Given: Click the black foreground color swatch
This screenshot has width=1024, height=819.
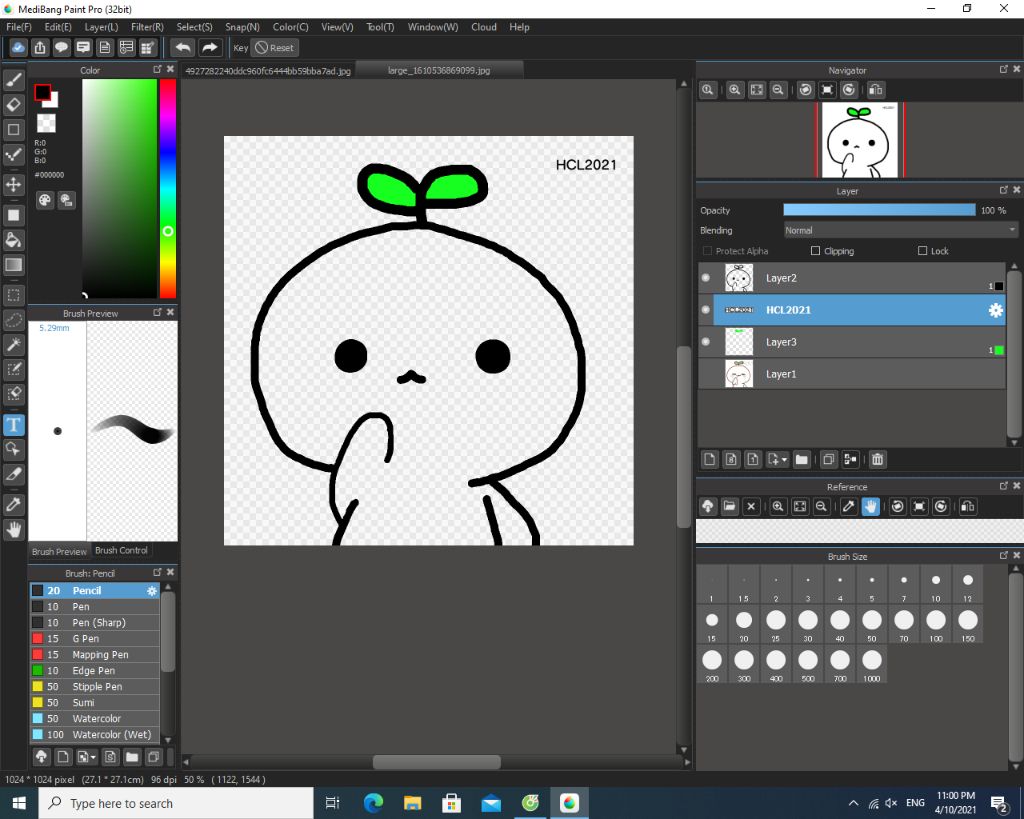Looking at the screenshot, I should (x=42, y=93).
